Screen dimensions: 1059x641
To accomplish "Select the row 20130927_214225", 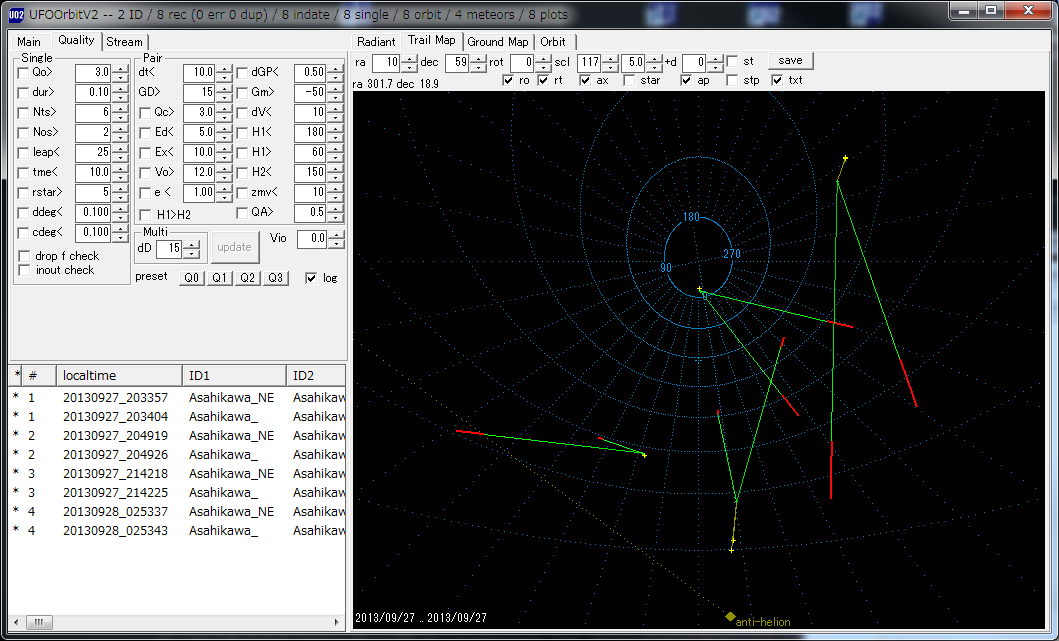I will (177, 492).
